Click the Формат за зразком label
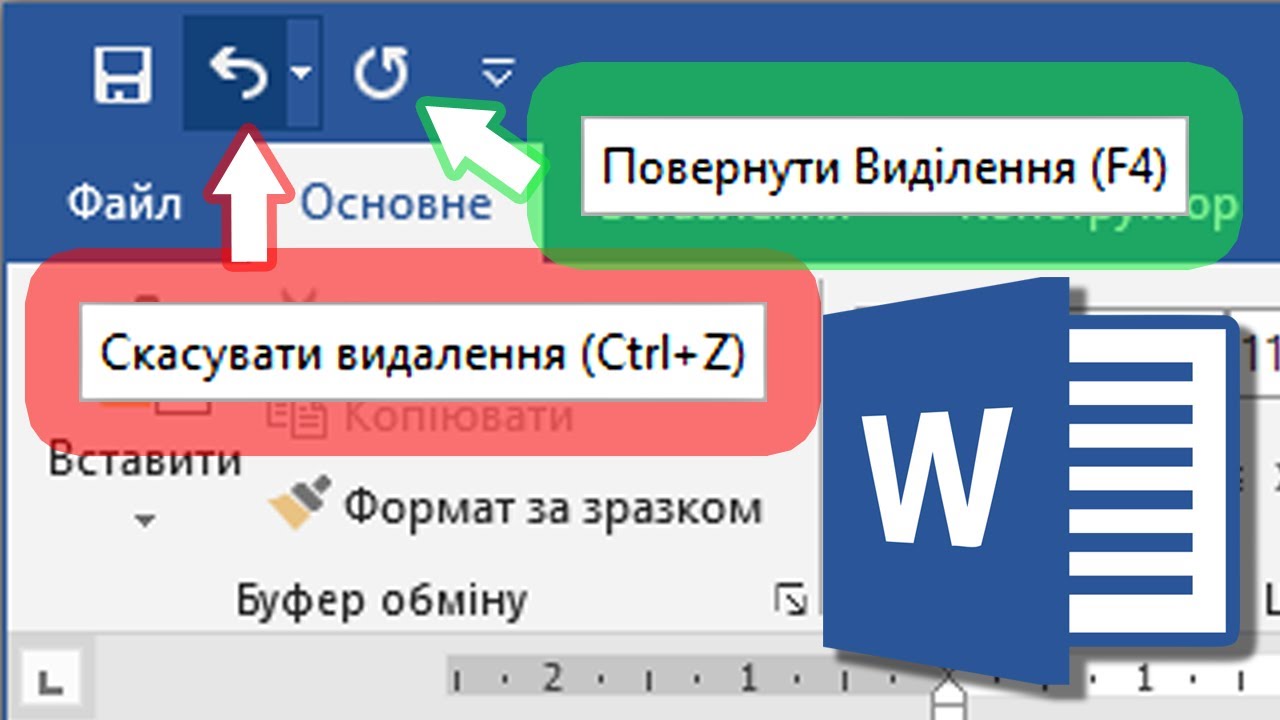Image resolution: width=1280 pixels, height=720 pixels. 553,508
